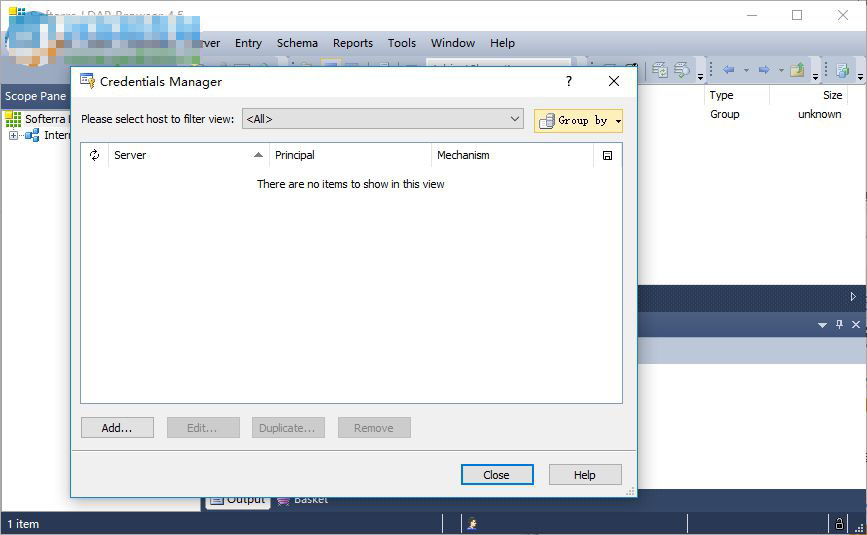Sort by the Principal column header
Screen dimensions: 867x535
coord(350,155)
